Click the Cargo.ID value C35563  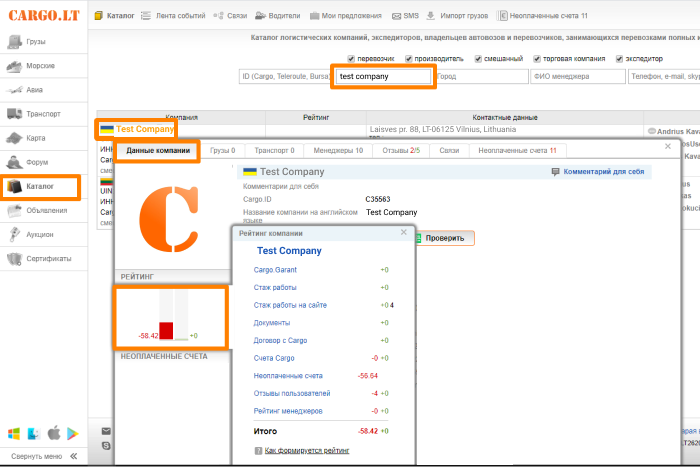coord(378,199)
